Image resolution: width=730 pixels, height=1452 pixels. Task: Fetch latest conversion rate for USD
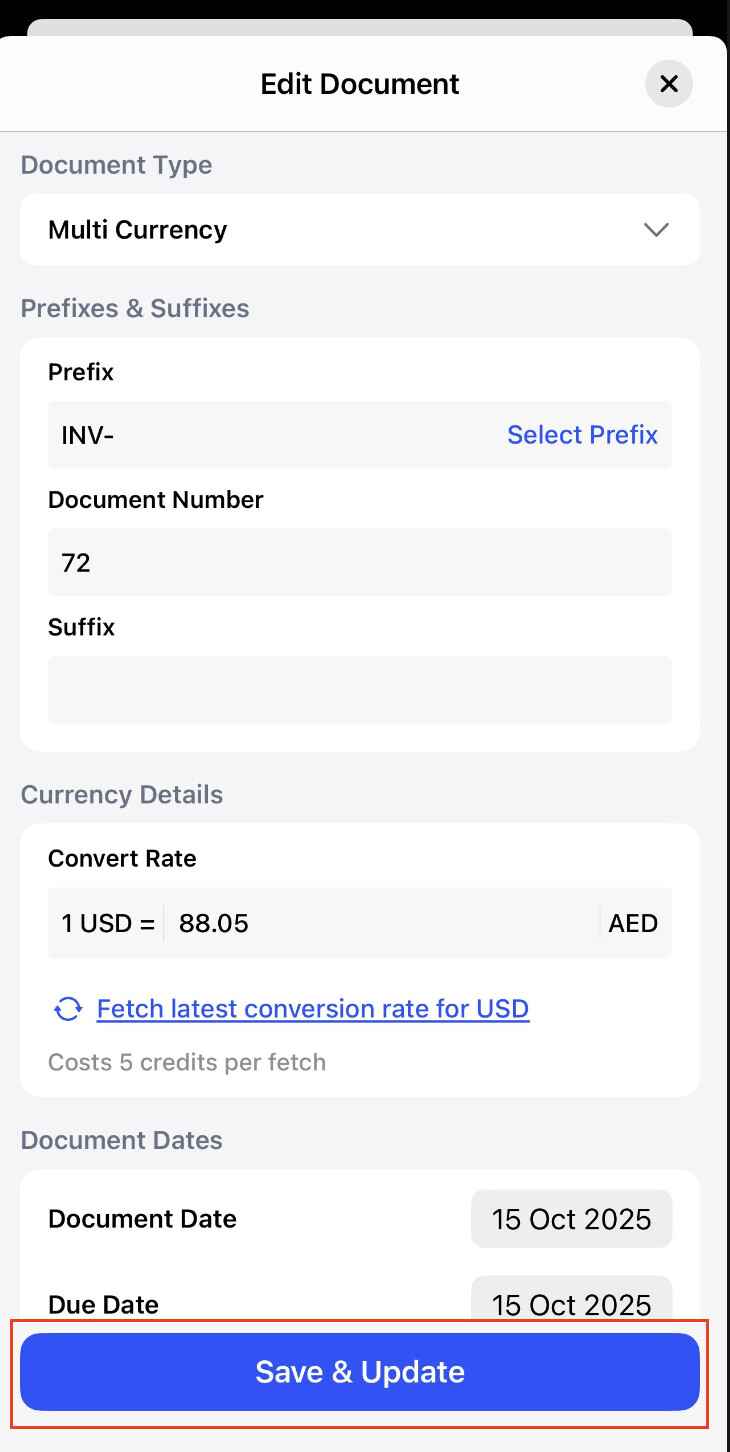[x=312, y=1009]
